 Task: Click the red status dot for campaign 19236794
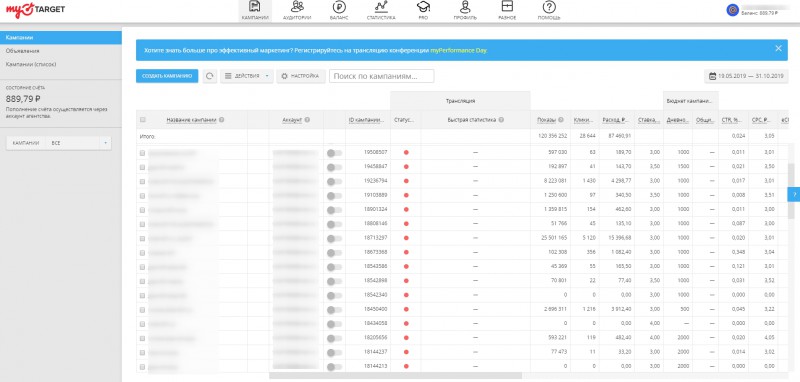click(406, 181)
